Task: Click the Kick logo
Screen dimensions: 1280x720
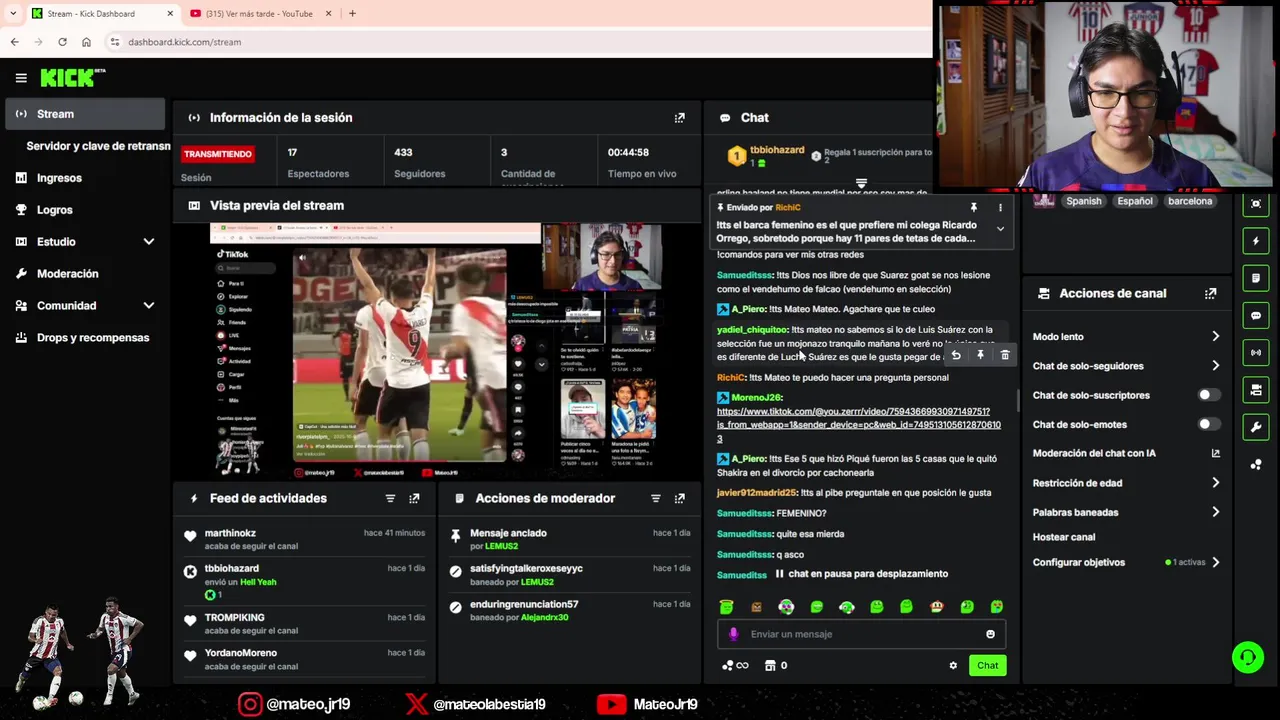Action: (x=72, y=78)
